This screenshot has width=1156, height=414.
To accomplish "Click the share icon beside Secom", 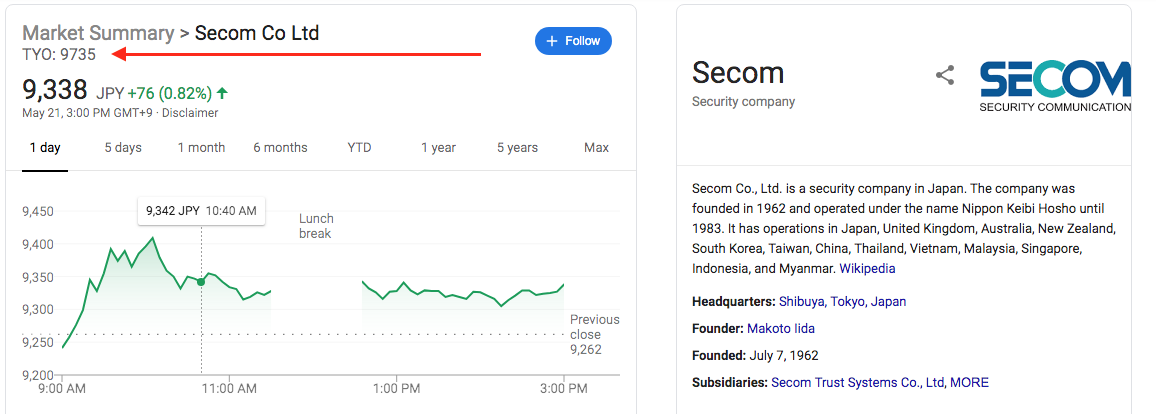I will tap(944, 75).
